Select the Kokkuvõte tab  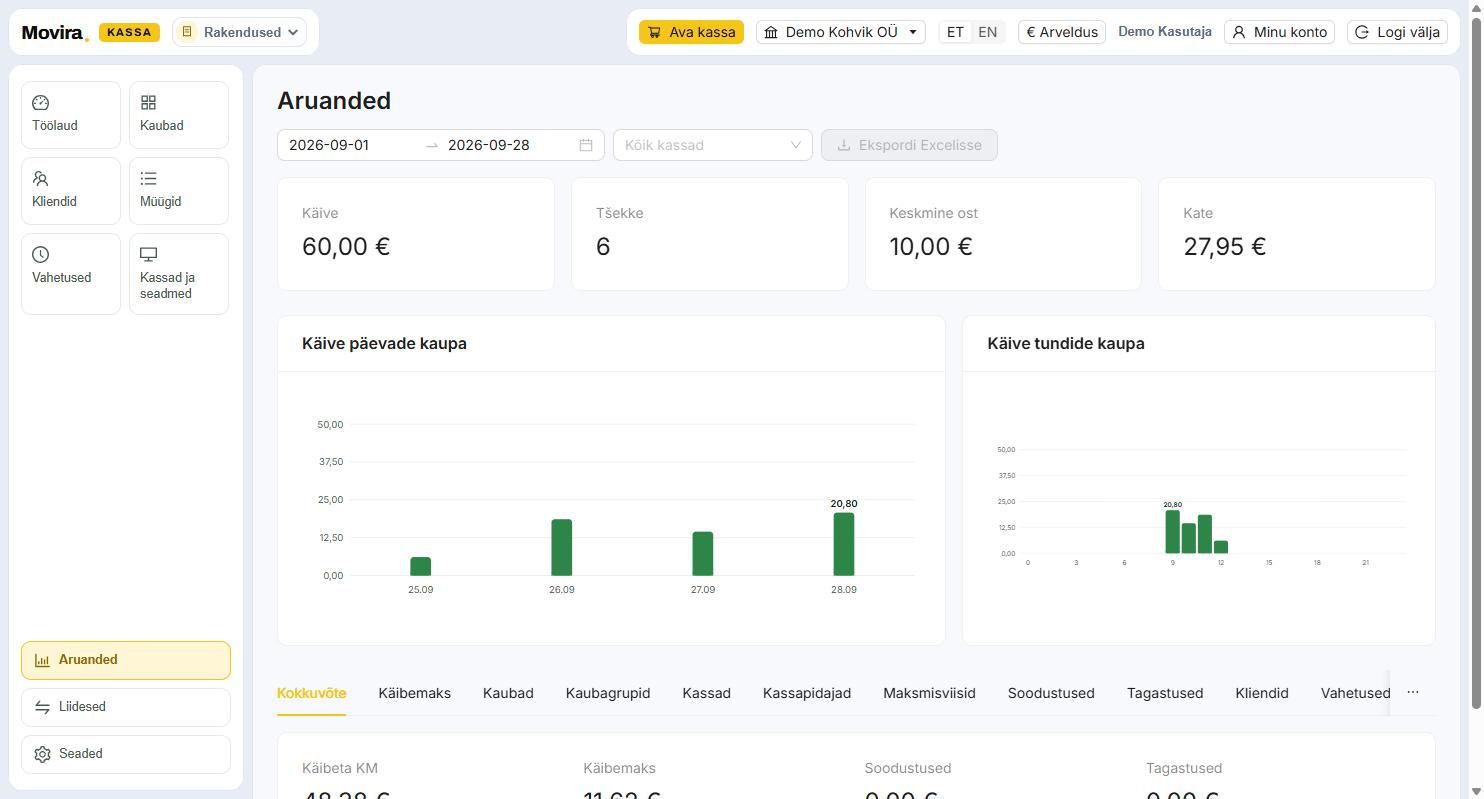click(x=312, y=693)
